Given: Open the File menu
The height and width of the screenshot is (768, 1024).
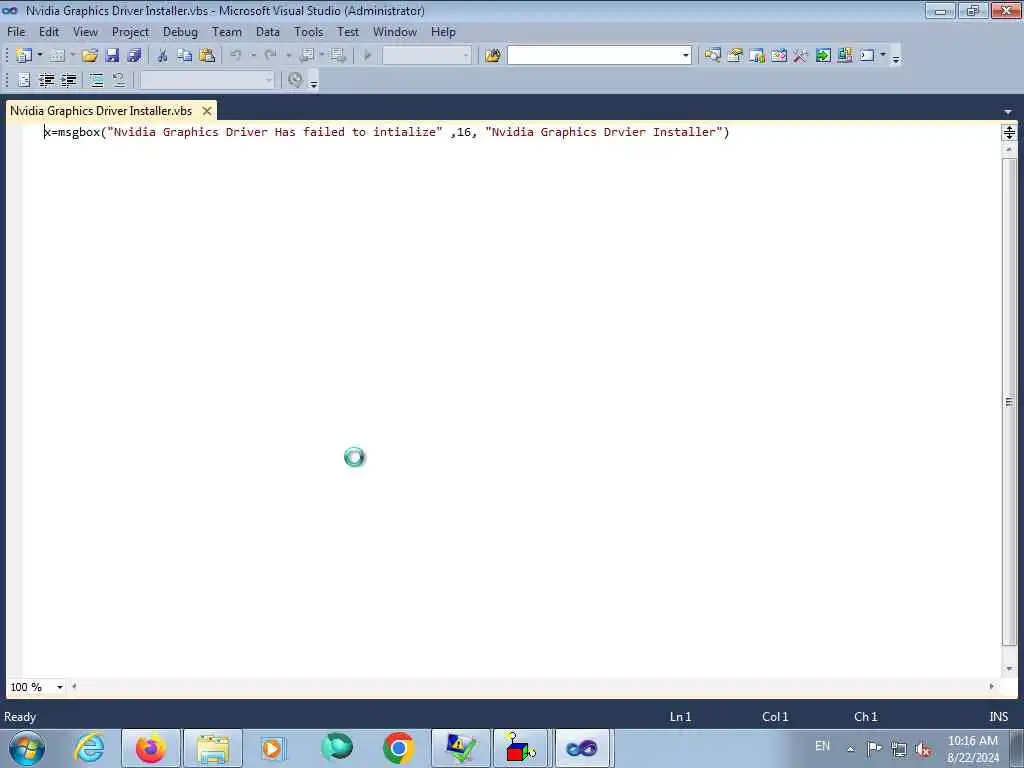Looking at the screenshot, I should [x=16, y=32].
